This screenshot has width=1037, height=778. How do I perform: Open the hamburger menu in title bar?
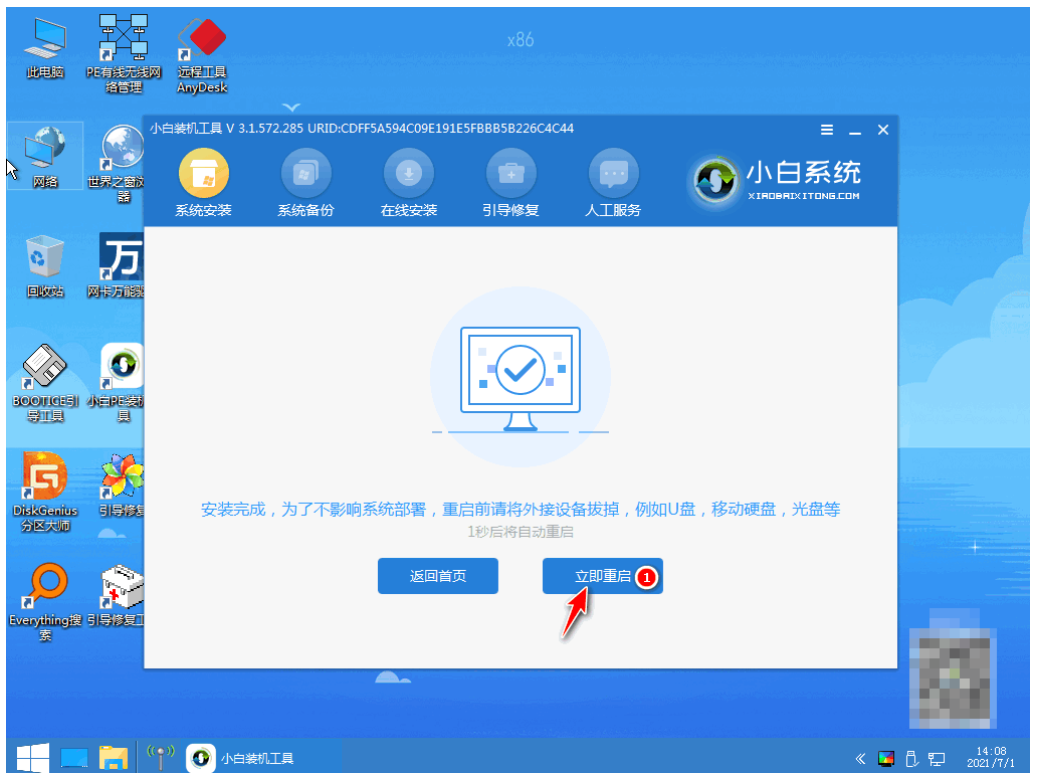pyautogui.click(x=827, y=130)
